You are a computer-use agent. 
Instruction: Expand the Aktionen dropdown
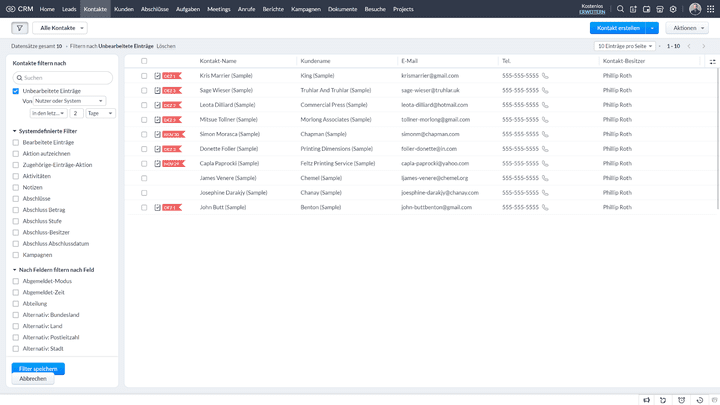coord(690,28)
